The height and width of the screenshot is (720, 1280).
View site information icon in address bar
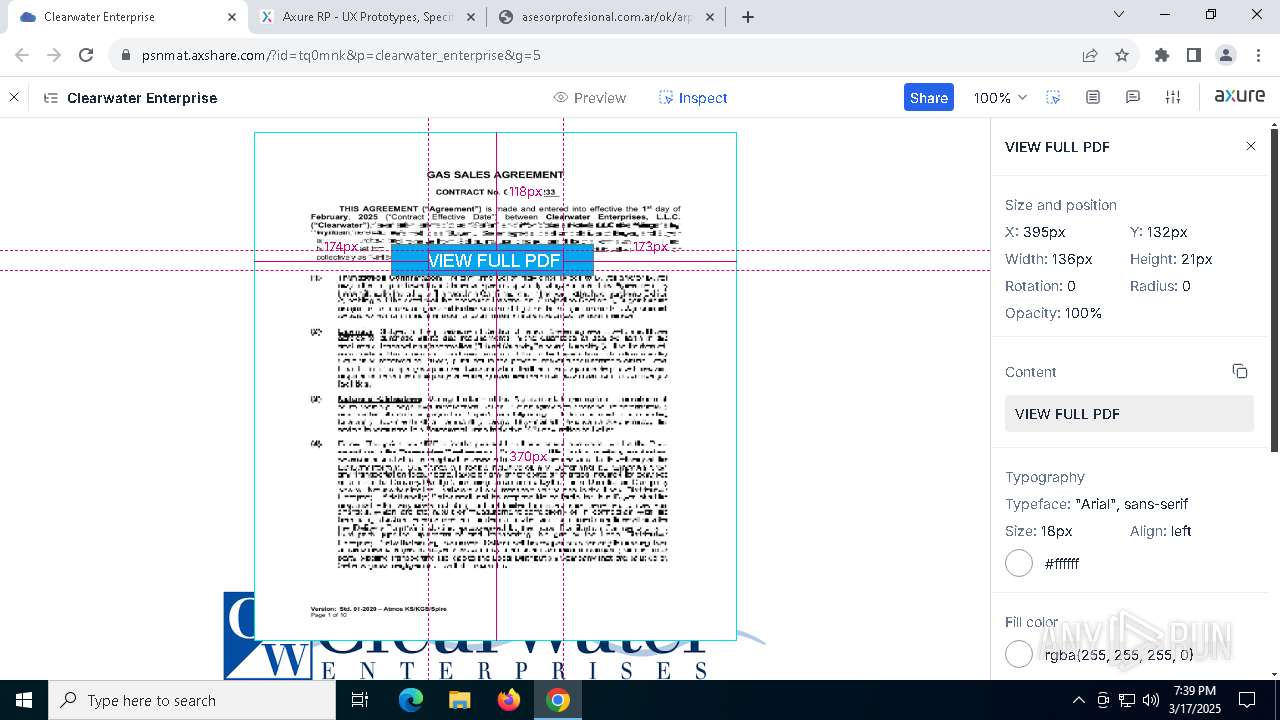click(x=125, y=56)
